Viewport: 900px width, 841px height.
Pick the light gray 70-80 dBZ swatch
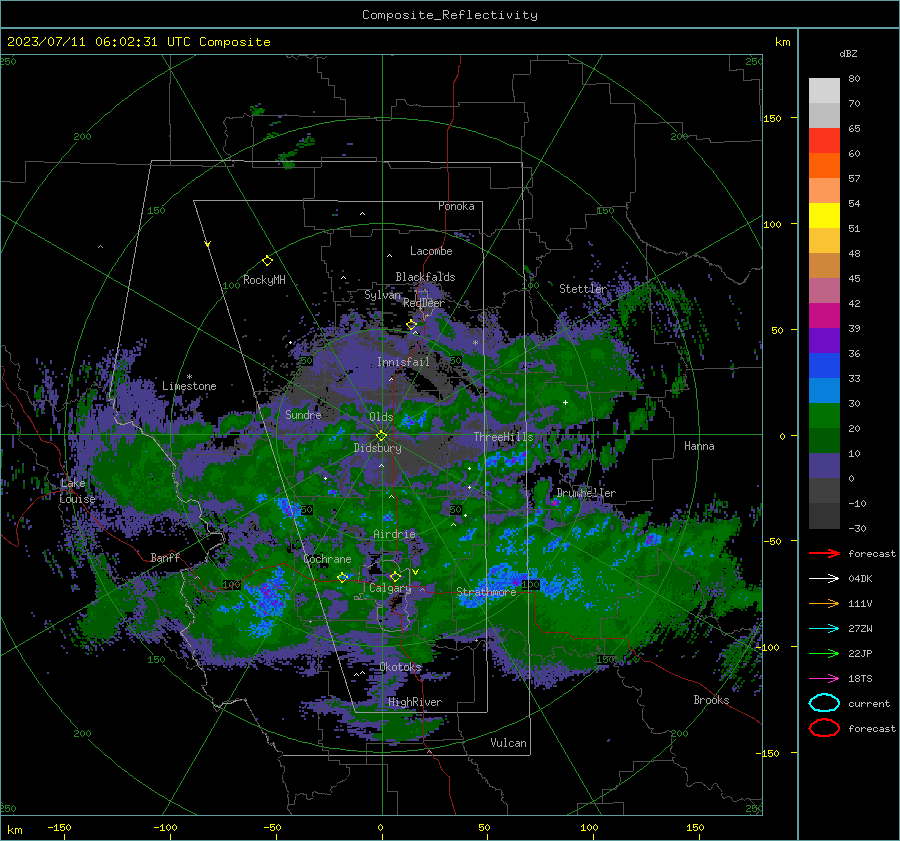824,91
